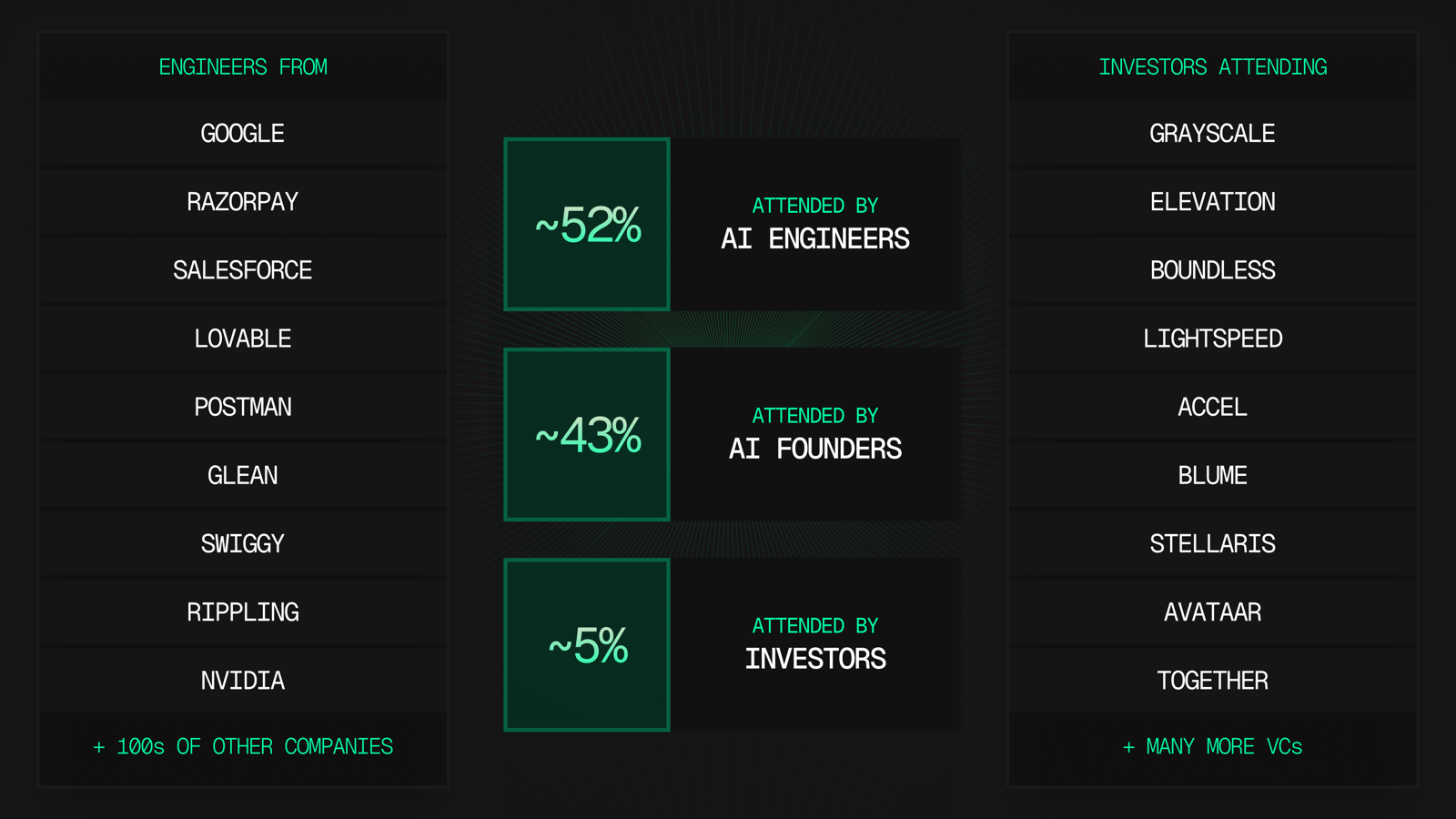Open the '+ Many more VCs' link
The image size is (1456, 819).
tap(1212, 747)
